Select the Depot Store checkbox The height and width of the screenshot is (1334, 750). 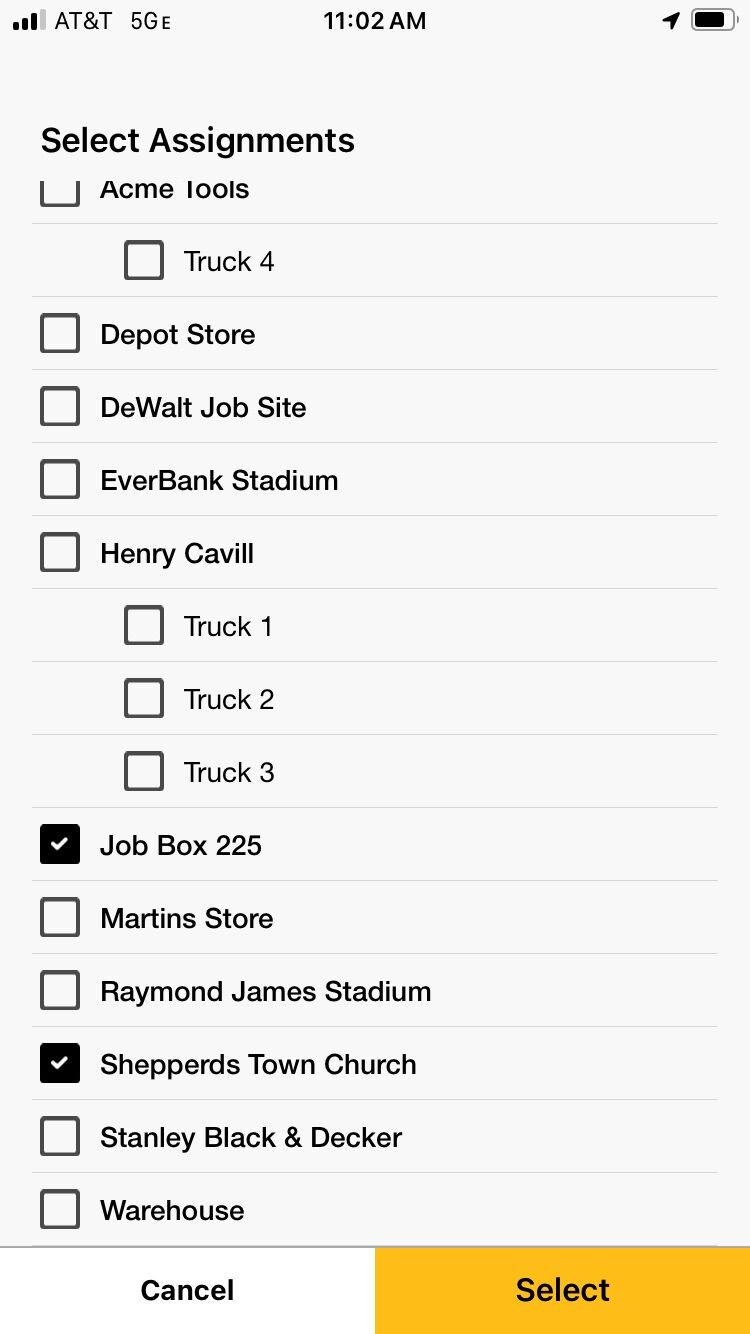coord(60,334)
